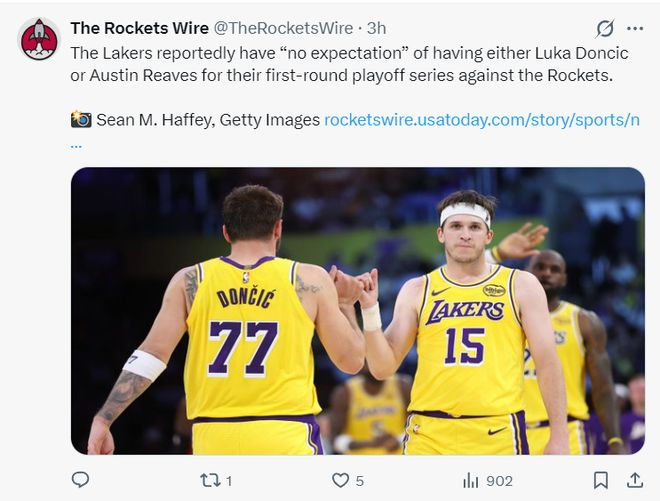Bookmark this Rockets Wire tweet

[x=600, y=481]
